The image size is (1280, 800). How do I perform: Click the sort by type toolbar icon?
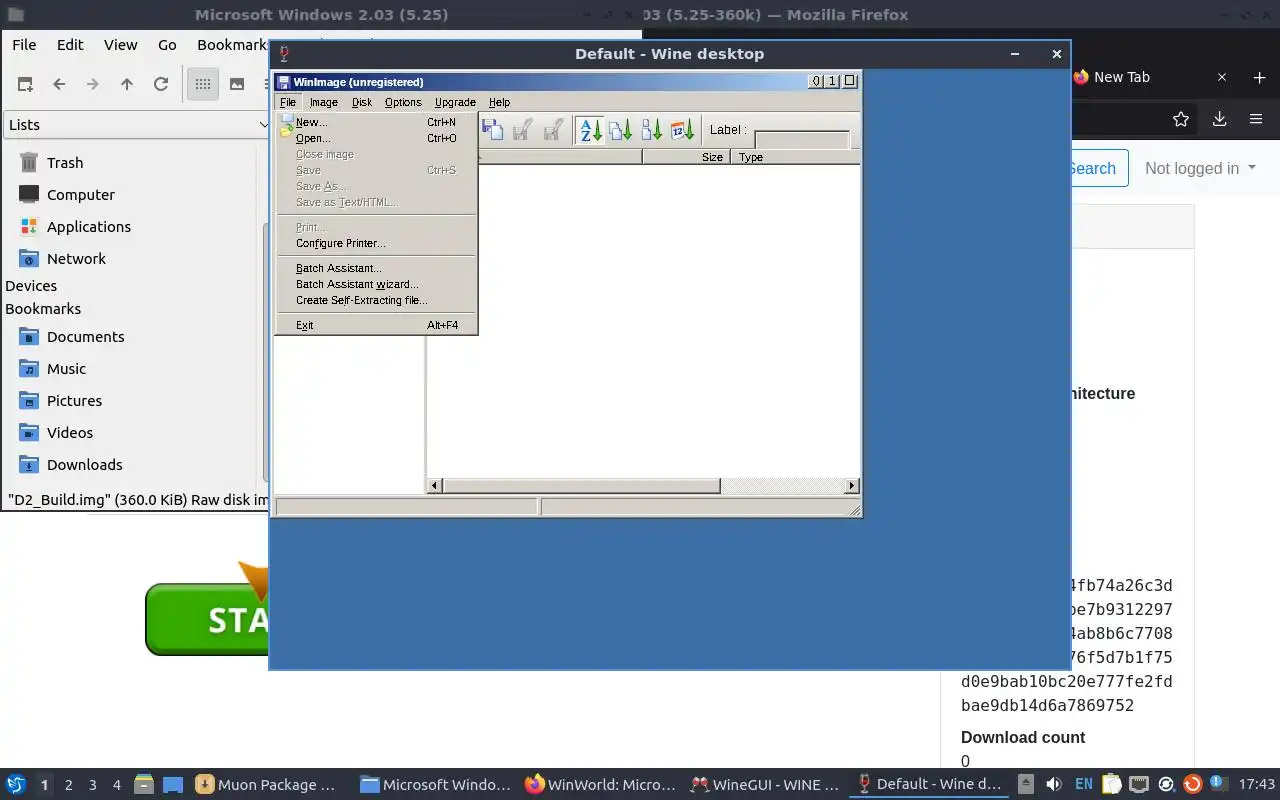click(x=621, y=130)
